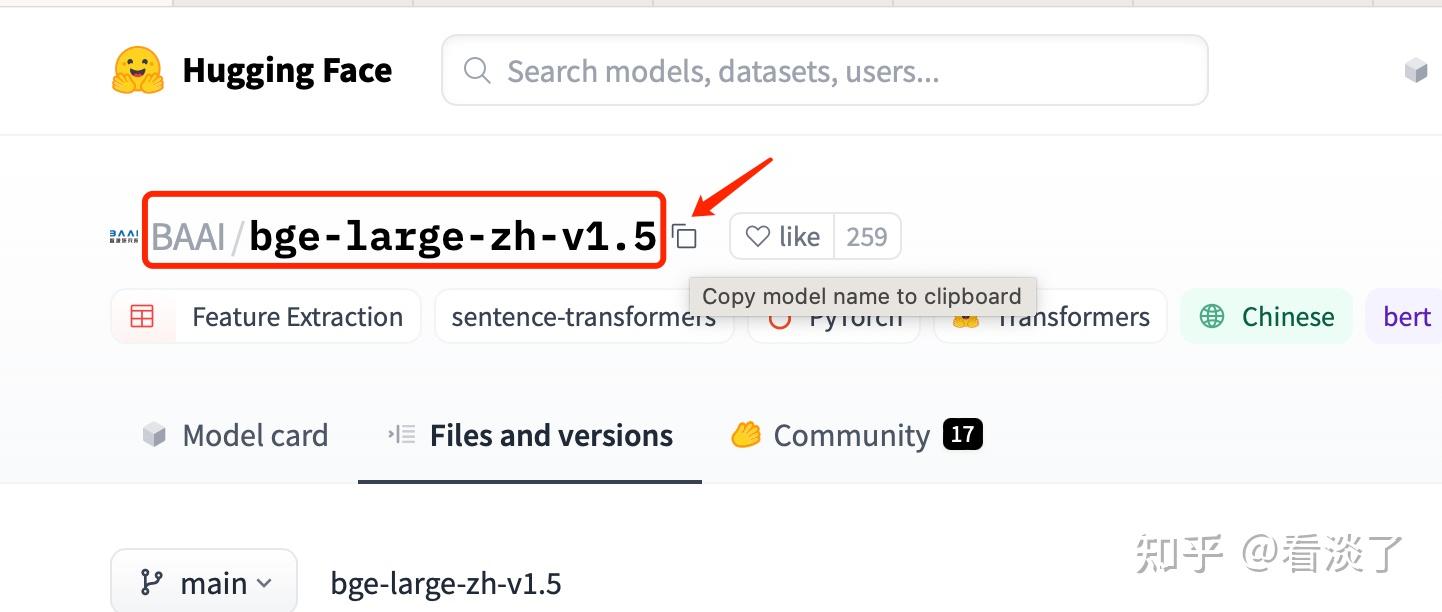This screenshot has height=612, width=1442.
Task: Click the magnifier icon in search bar
Action: click(477, 71)
